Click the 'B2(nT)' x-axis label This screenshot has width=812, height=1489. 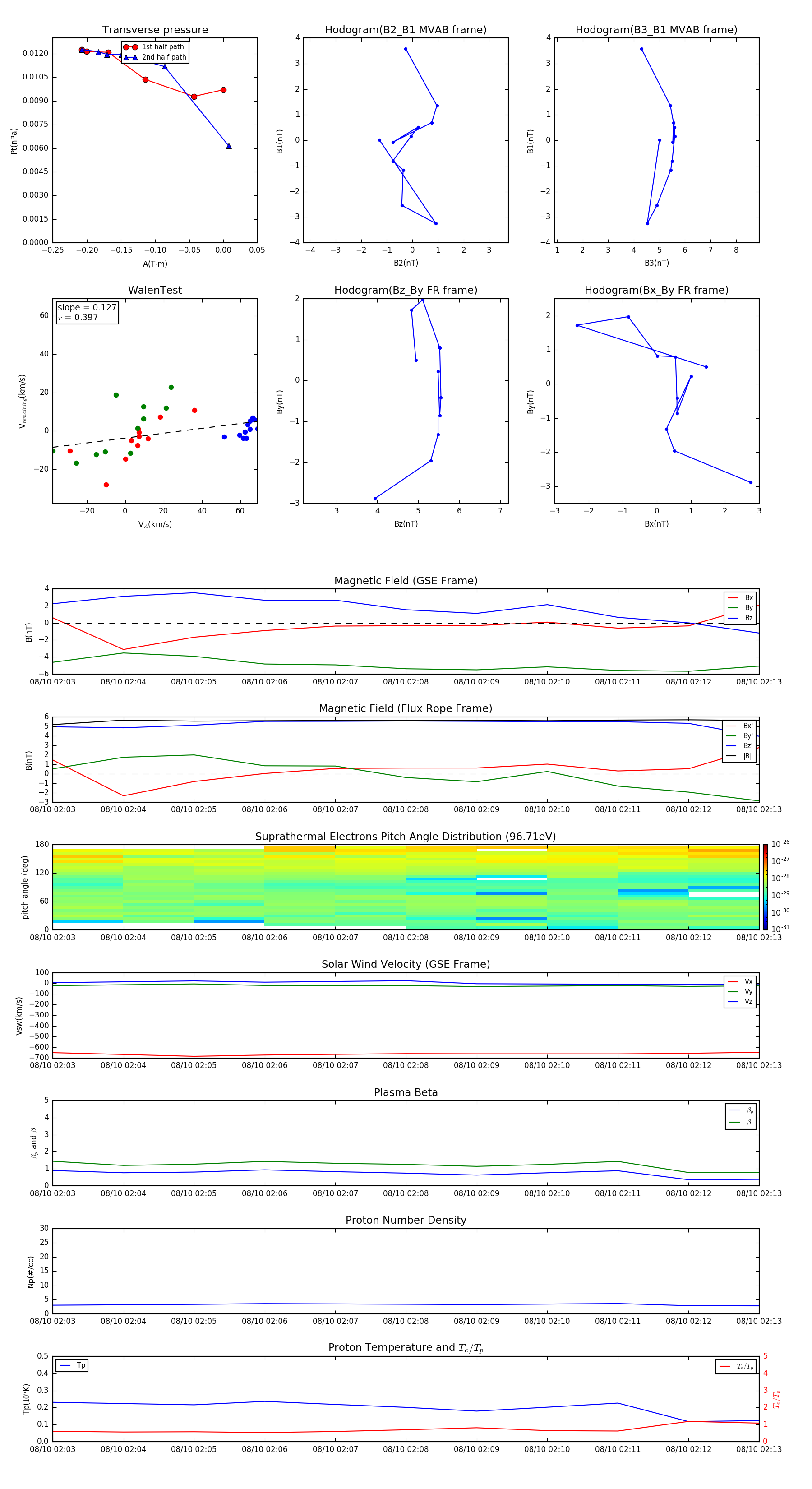click(406, 263)
